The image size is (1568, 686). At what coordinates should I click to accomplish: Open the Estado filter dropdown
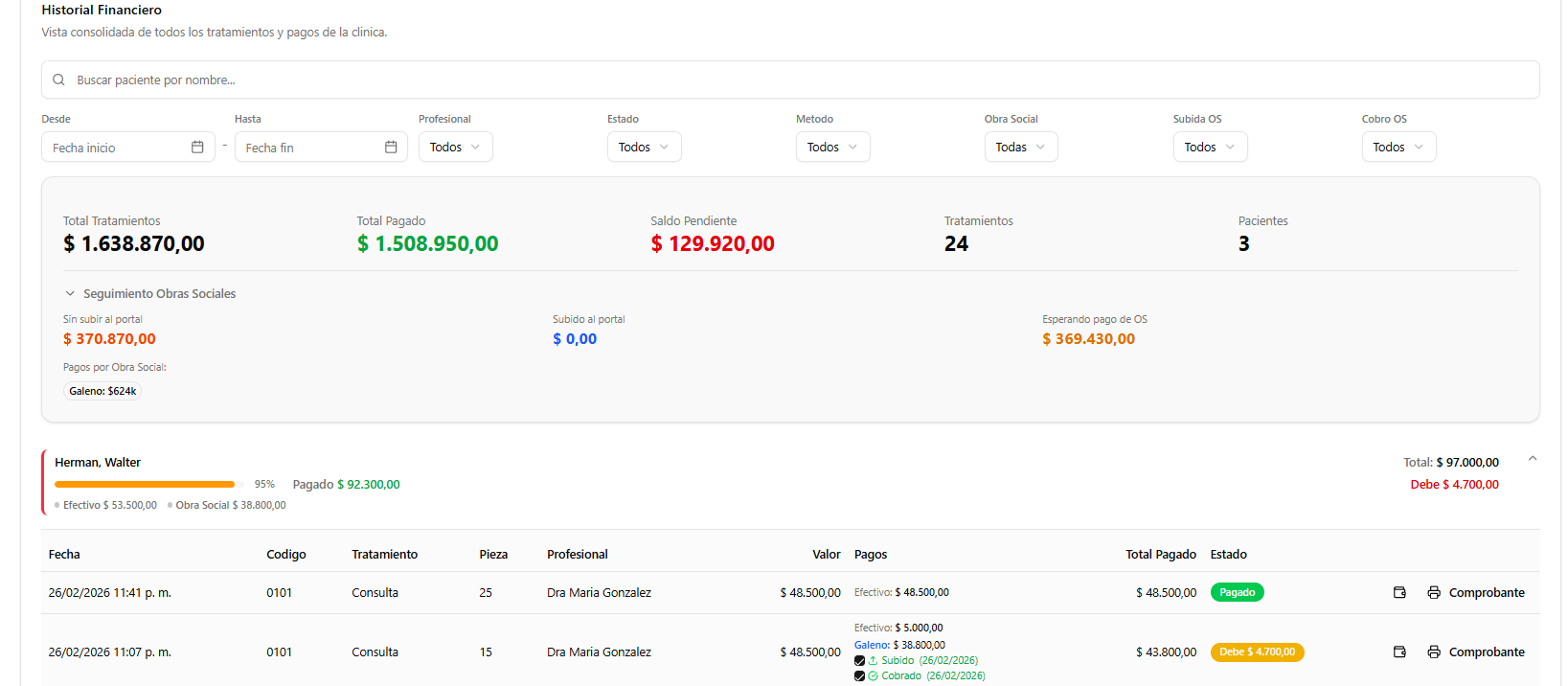click(x=644, y=147)
